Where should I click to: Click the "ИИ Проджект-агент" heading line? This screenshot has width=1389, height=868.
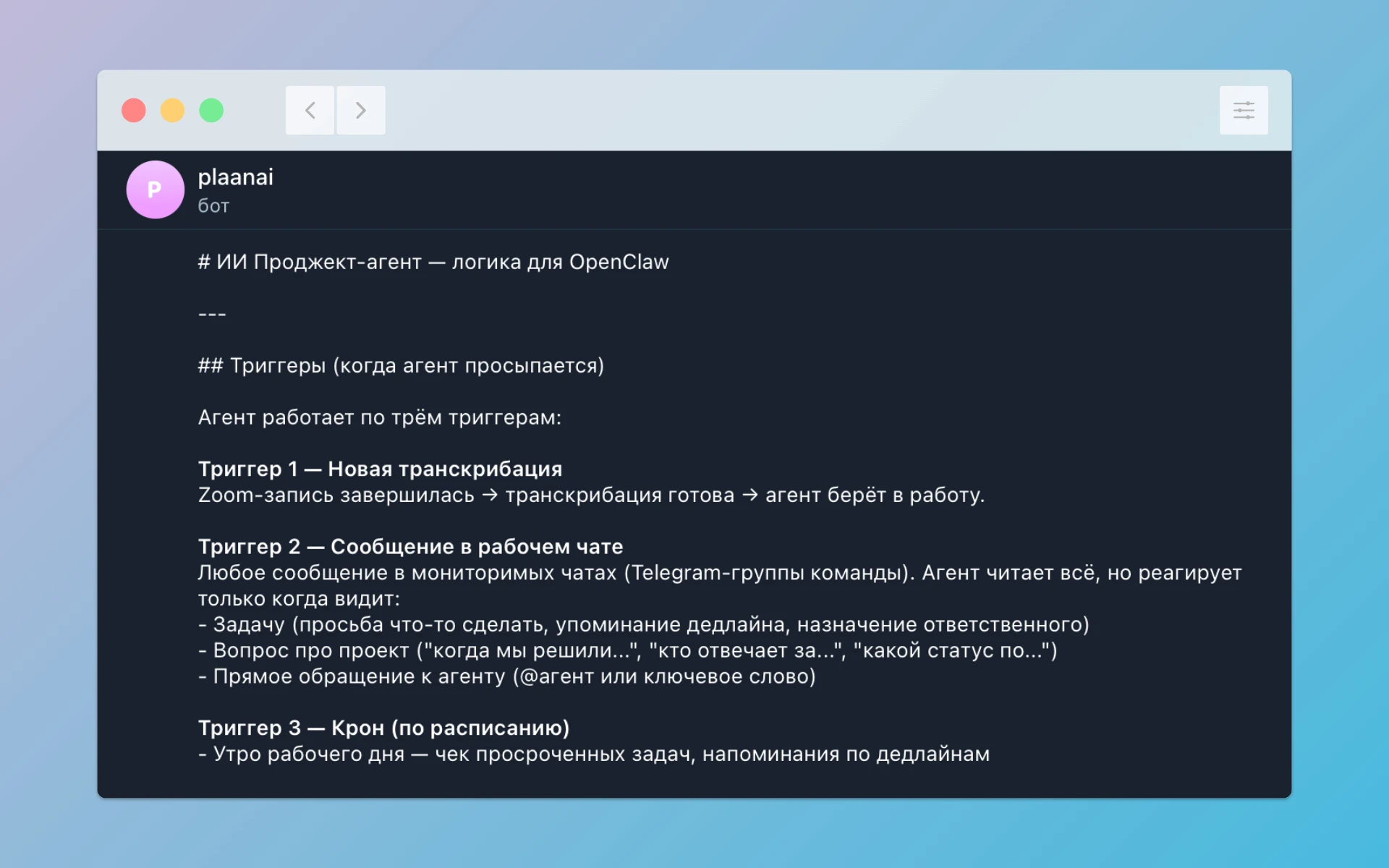[x=433, y=262]
